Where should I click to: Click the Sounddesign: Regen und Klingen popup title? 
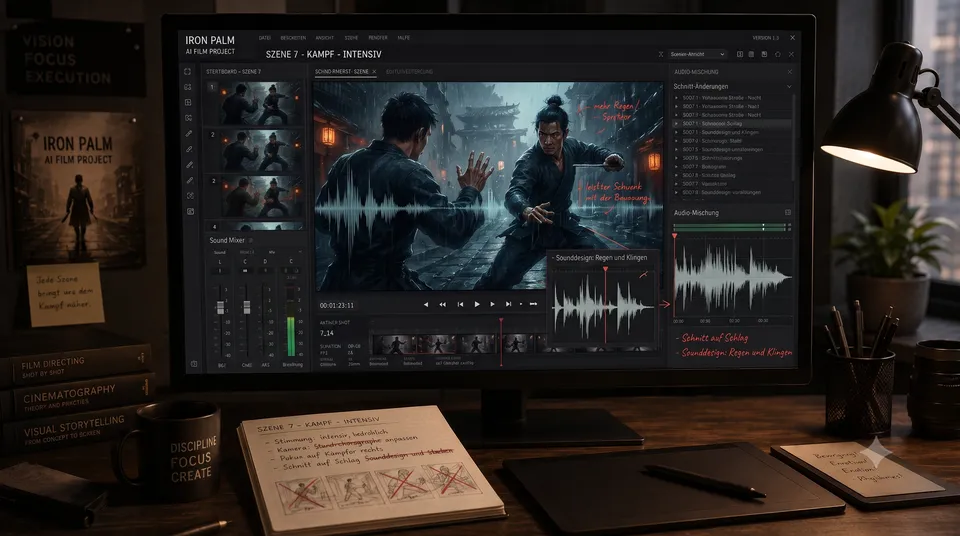tap(601, 258)
